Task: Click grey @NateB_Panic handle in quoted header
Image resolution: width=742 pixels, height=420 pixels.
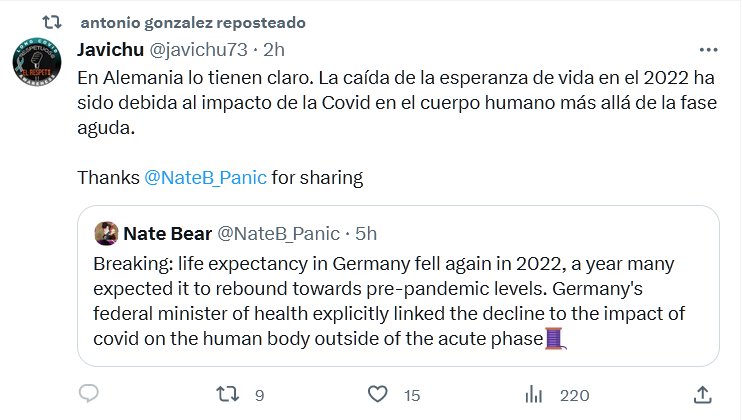Action: (277, 233)
